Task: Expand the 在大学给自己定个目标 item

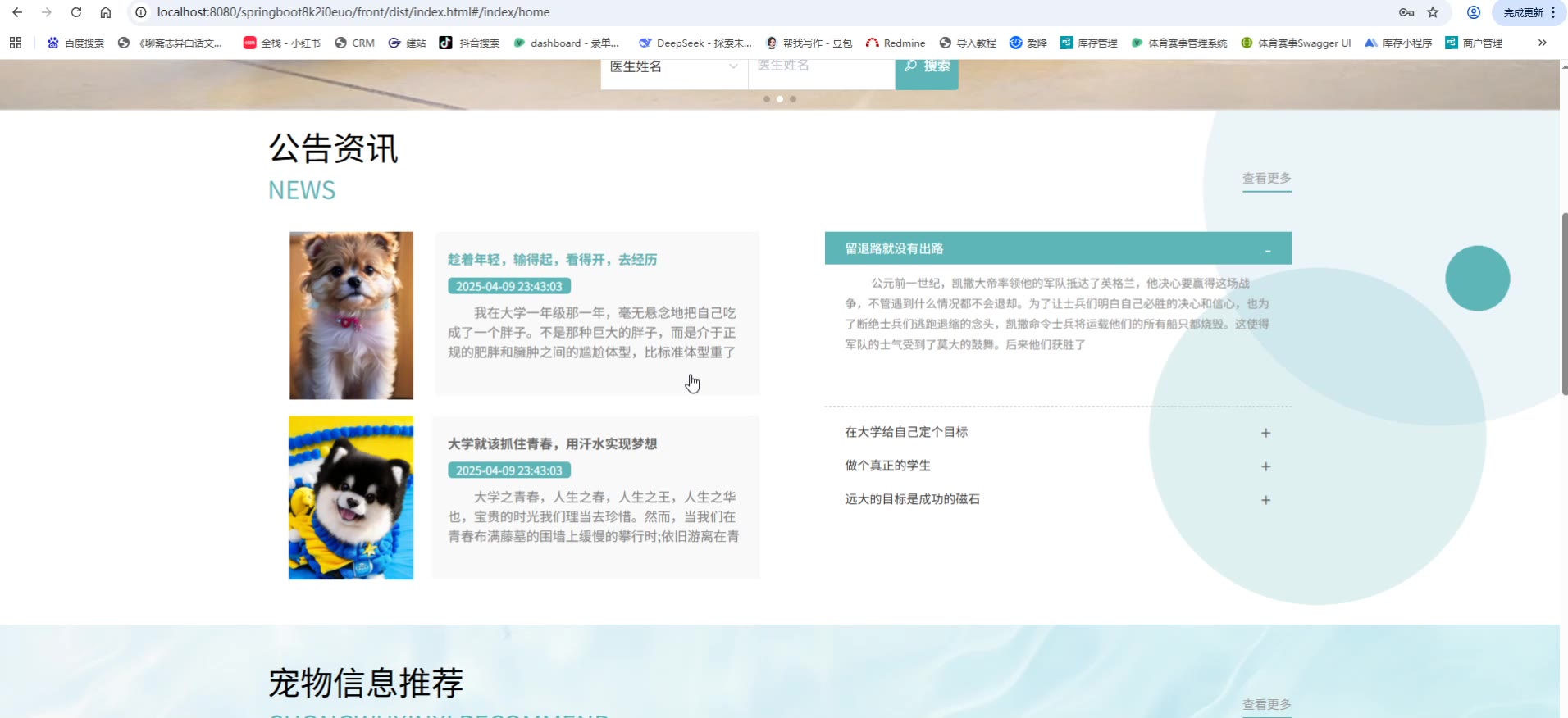Action: (x=1265, y=433)
